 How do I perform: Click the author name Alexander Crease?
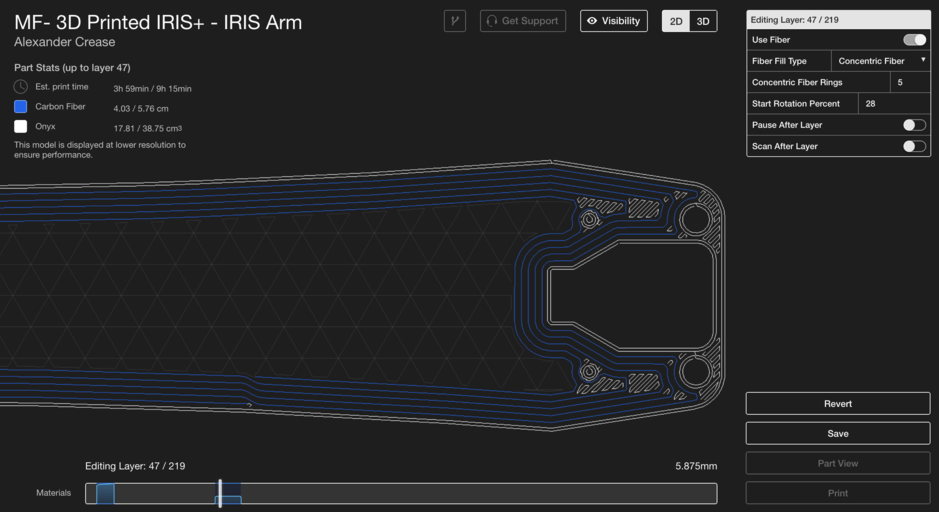(x=65, y=43)
